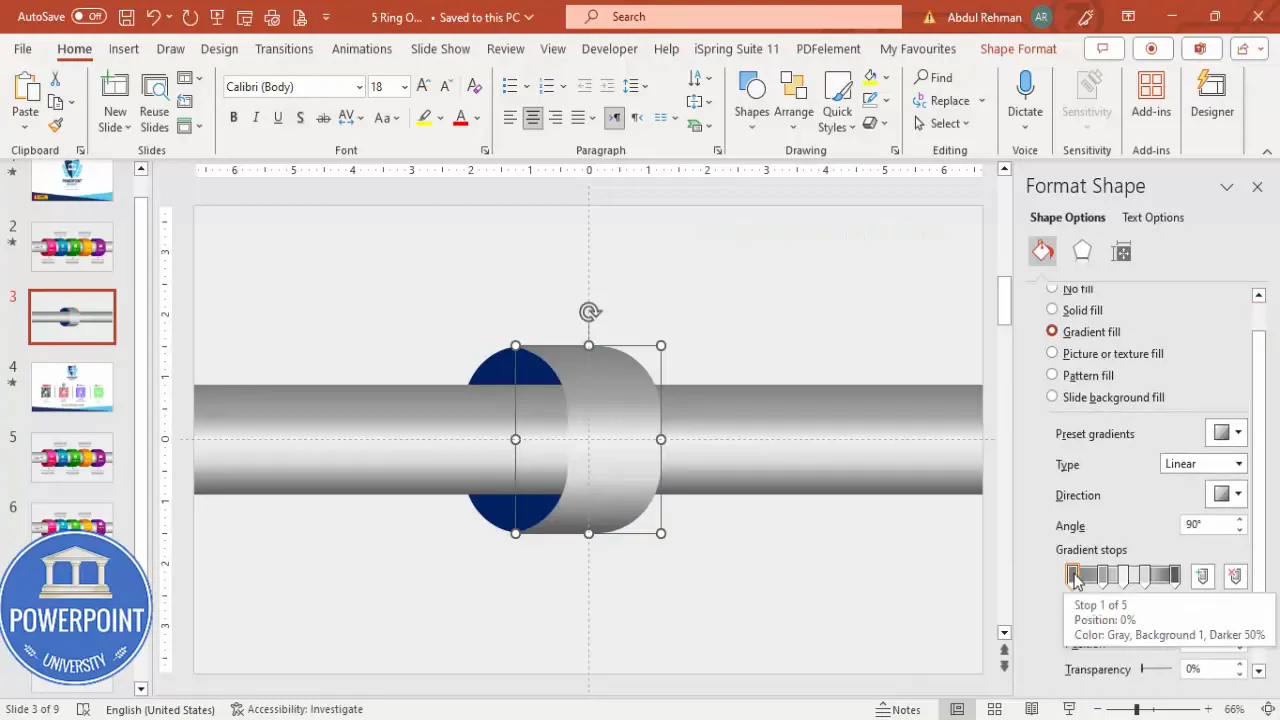This screenshot has width=1280, height=720.
Task: Start Slide Show from status bar
Action: pyautogui.click(x=1069, y=709)
